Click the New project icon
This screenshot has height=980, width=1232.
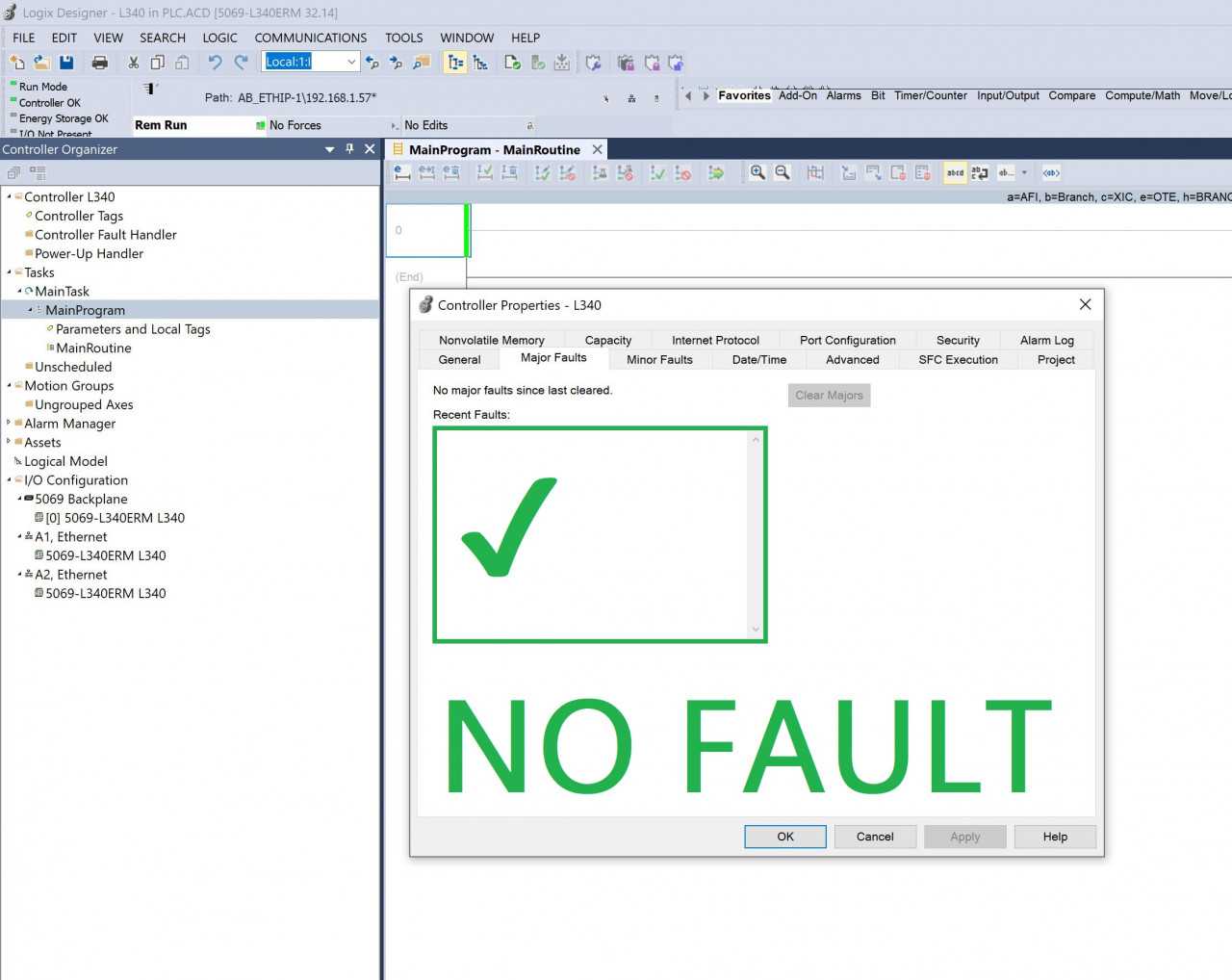(17, 63)
